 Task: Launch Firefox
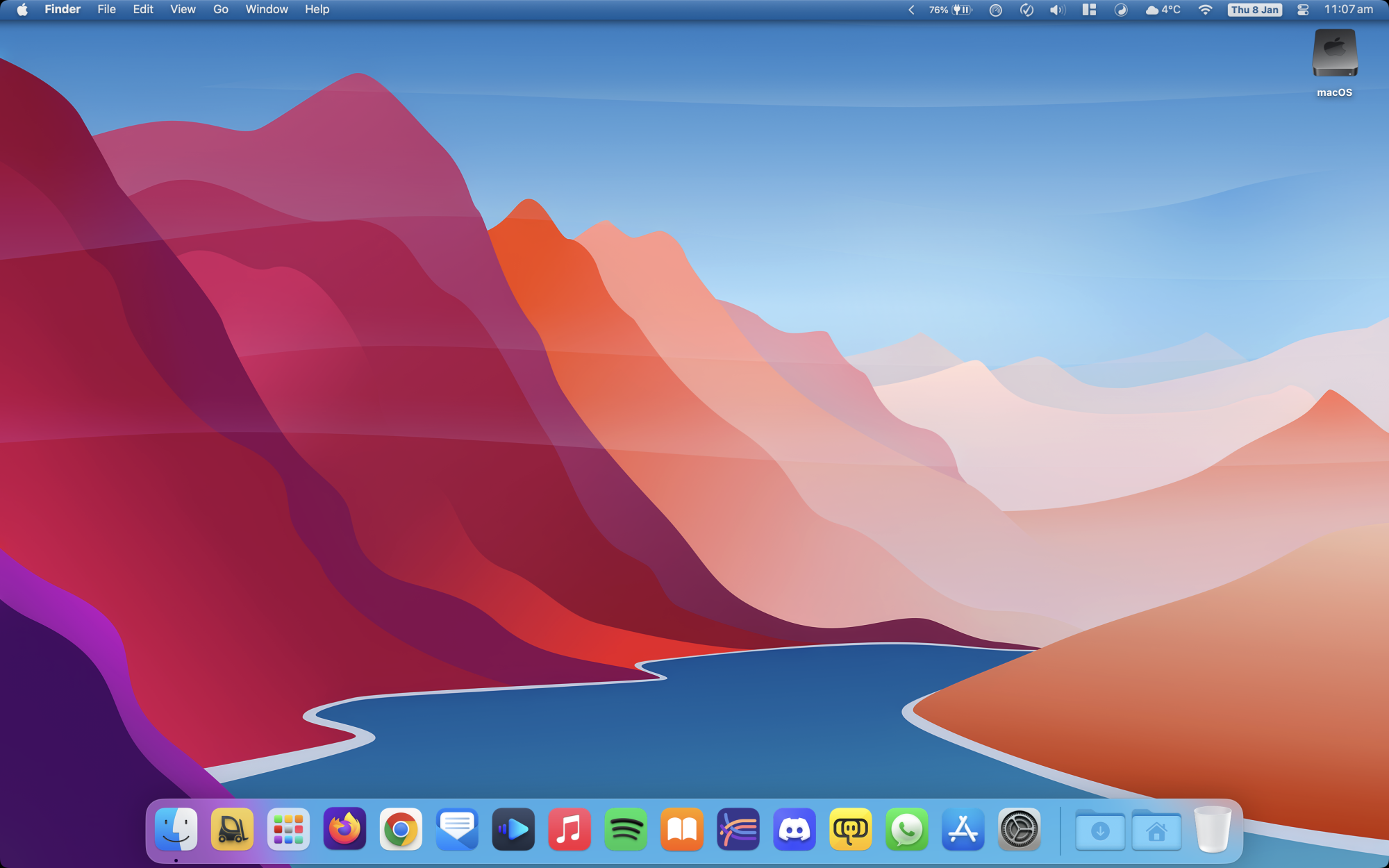[345, 828]
